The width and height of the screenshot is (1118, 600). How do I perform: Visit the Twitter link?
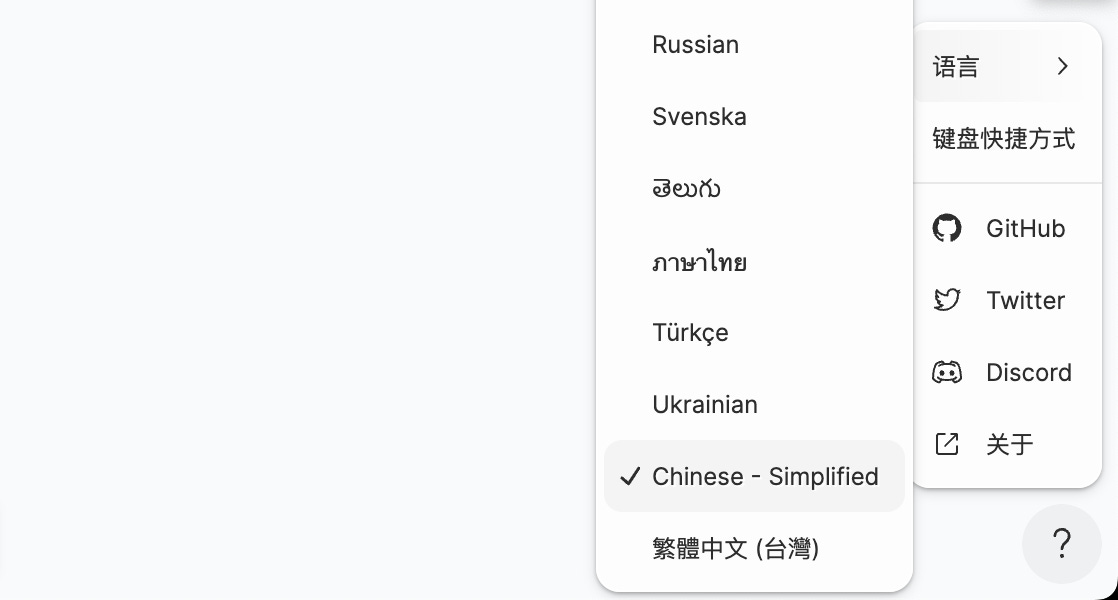click(1025, 300)
